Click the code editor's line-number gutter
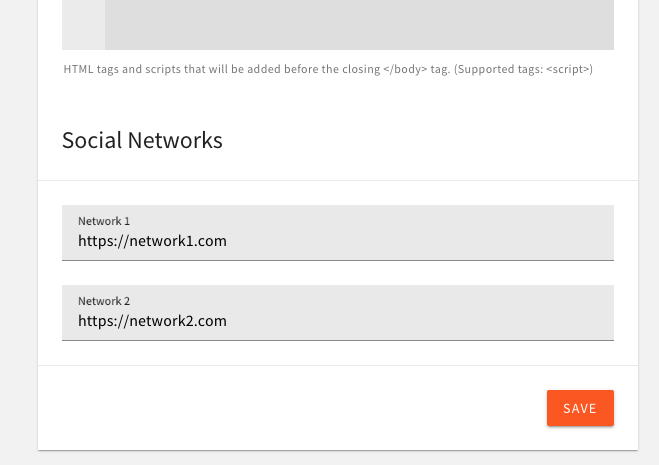 point(83,24)
